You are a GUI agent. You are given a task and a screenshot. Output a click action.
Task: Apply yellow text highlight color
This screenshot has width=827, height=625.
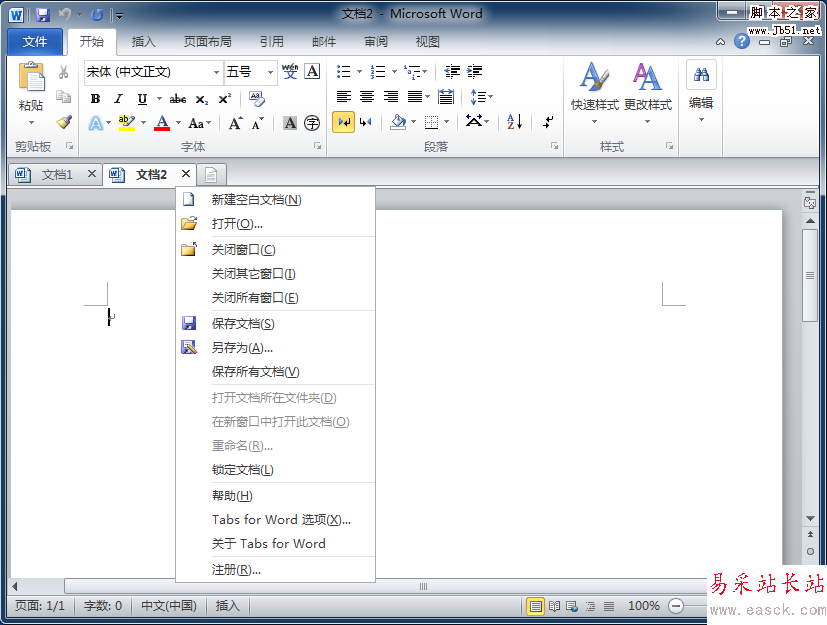(127, 123)
